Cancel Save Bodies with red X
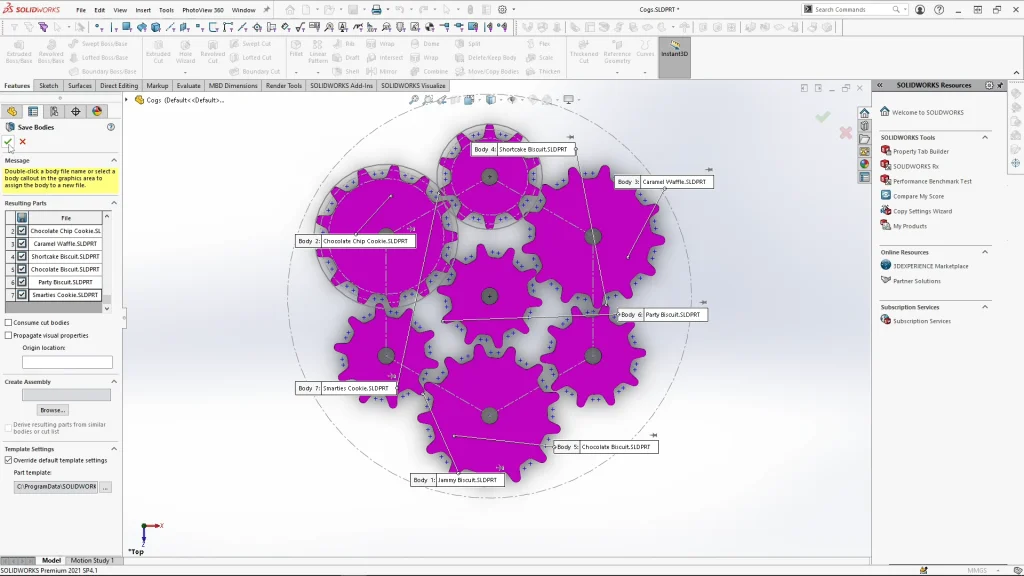The image size is (1024, 576). [x=22, y=142]
